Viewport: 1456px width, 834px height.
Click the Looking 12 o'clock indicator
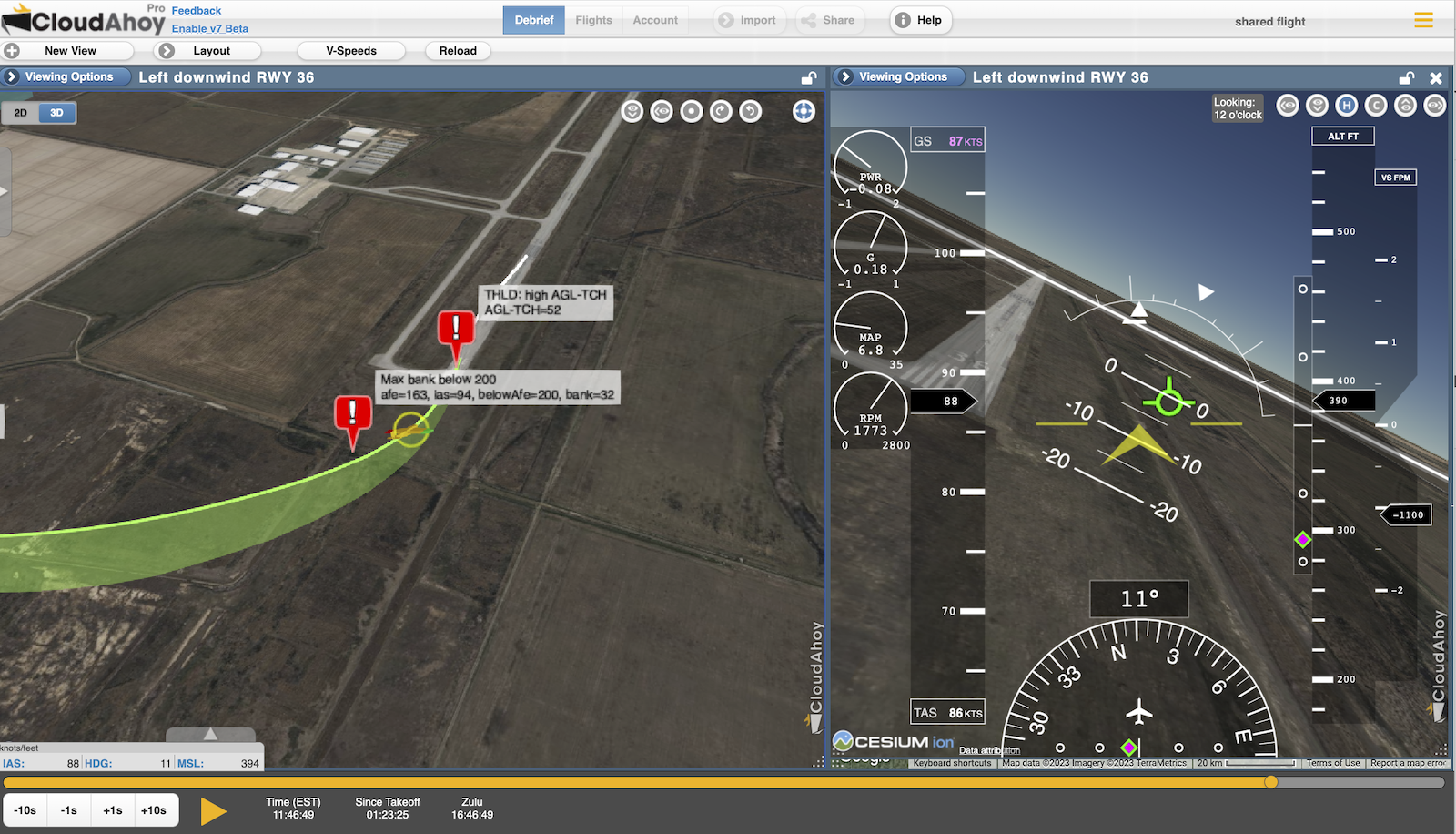coord(1238,108)
